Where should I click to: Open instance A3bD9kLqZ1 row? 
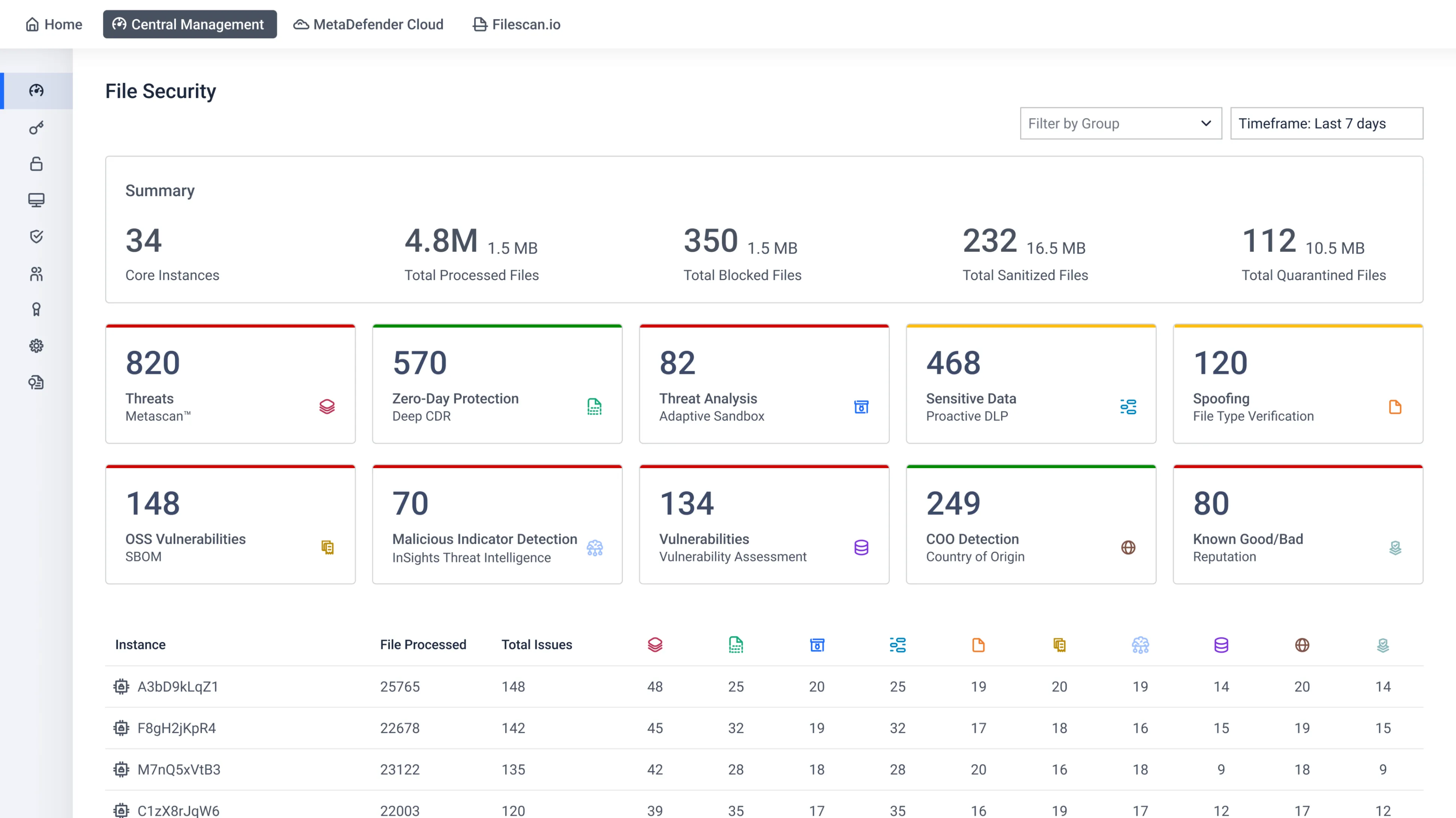178,686
